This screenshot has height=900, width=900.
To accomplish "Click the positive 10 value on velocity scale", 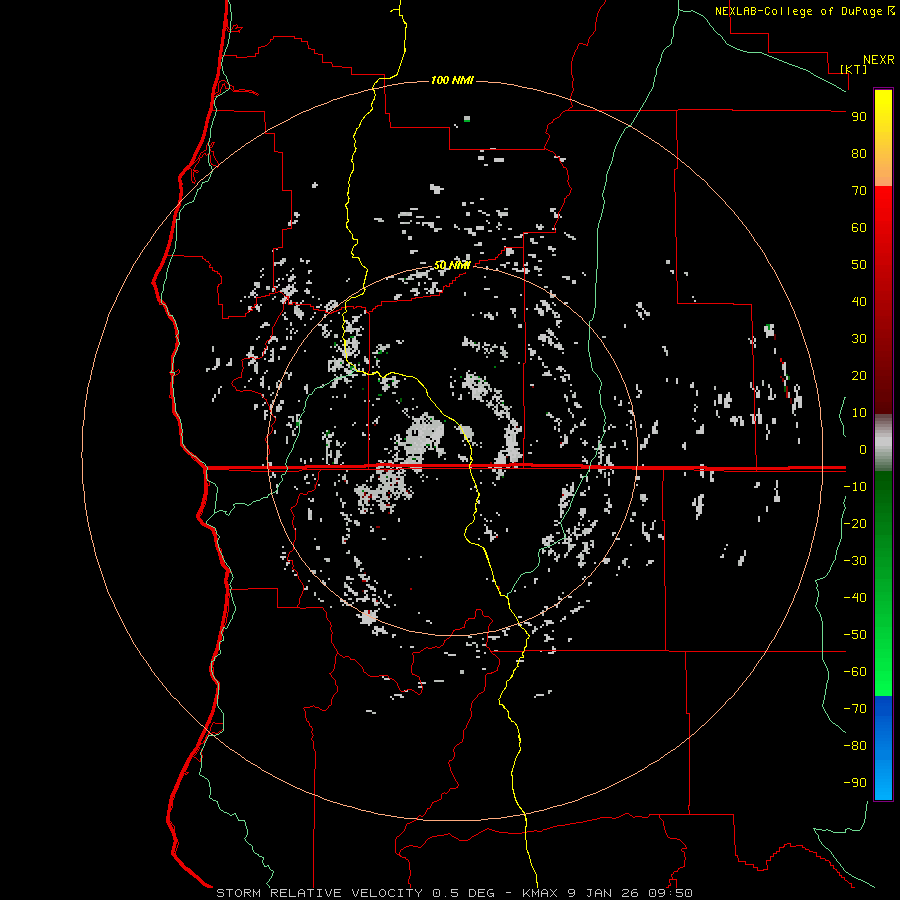I will [859, 413].
